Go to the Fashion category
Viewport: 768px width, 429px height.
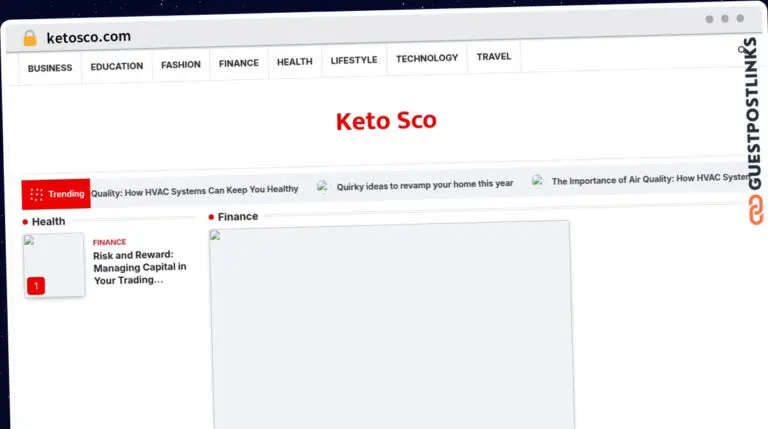pyautogui.click(x=181, y=65)
